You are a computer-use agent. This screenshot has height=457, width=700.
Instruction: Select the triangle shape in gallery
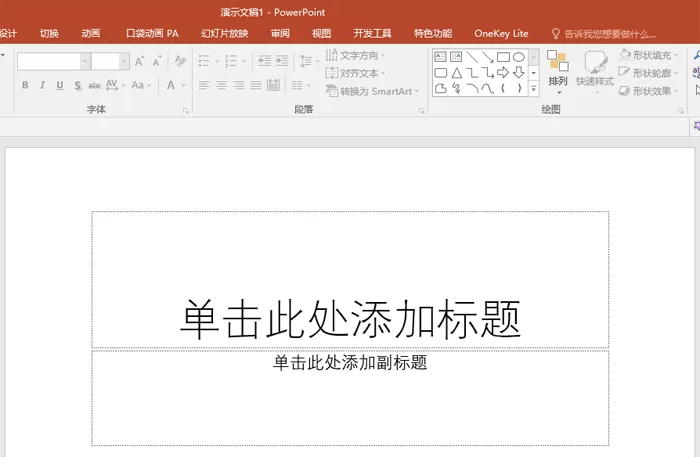tap(456, 73)
